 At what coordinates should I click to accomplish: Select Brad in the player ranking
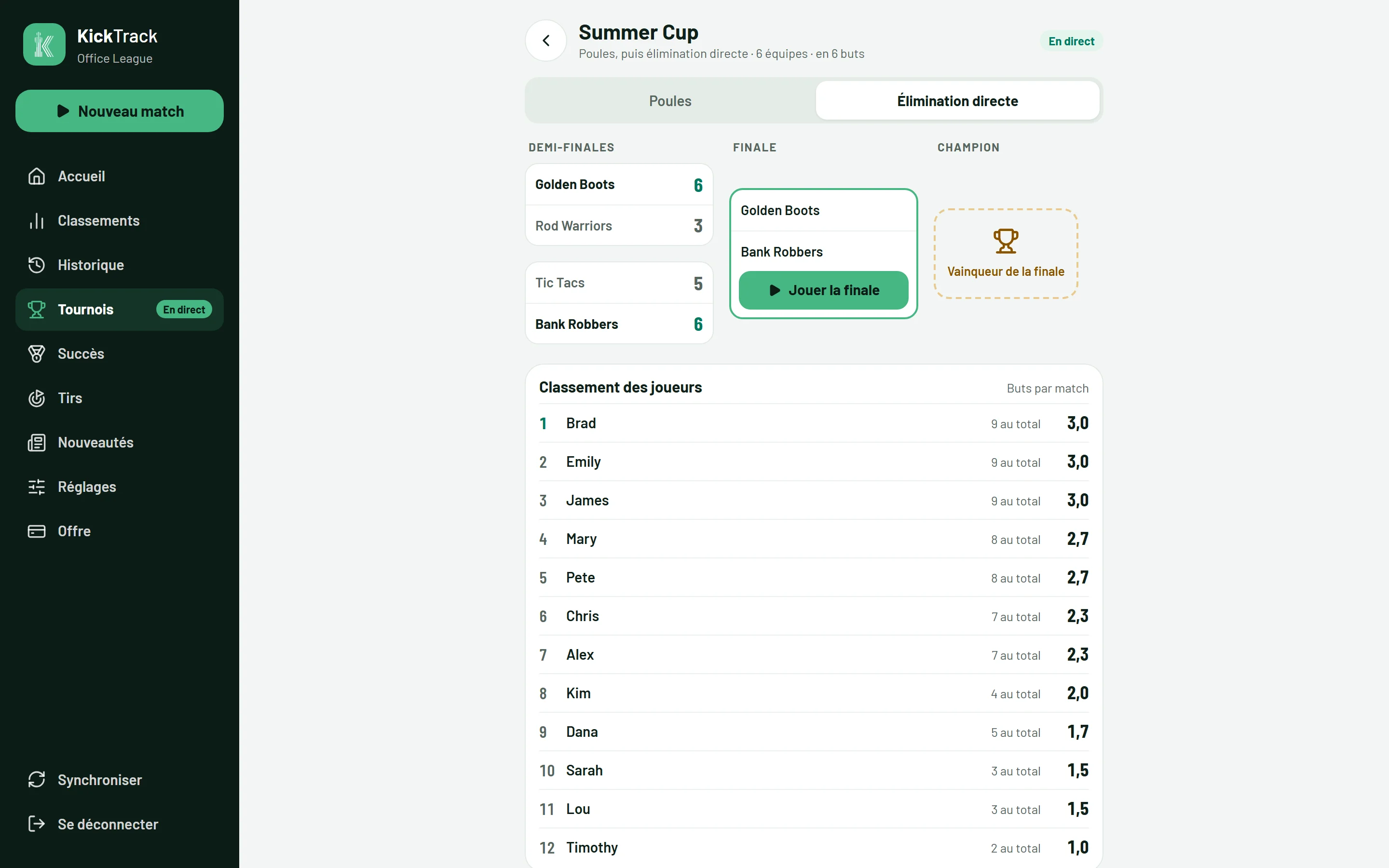813,423
